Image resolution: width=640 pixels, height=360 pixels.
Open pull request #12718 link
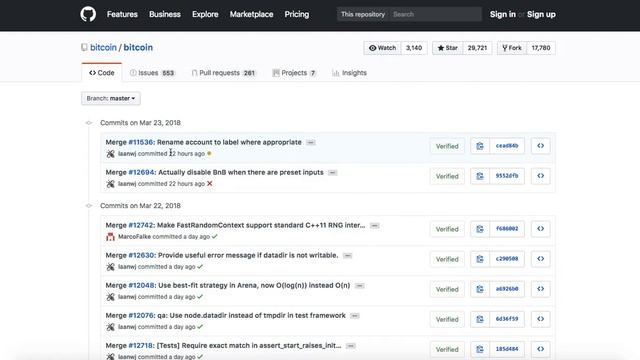[x=141, y=345]
